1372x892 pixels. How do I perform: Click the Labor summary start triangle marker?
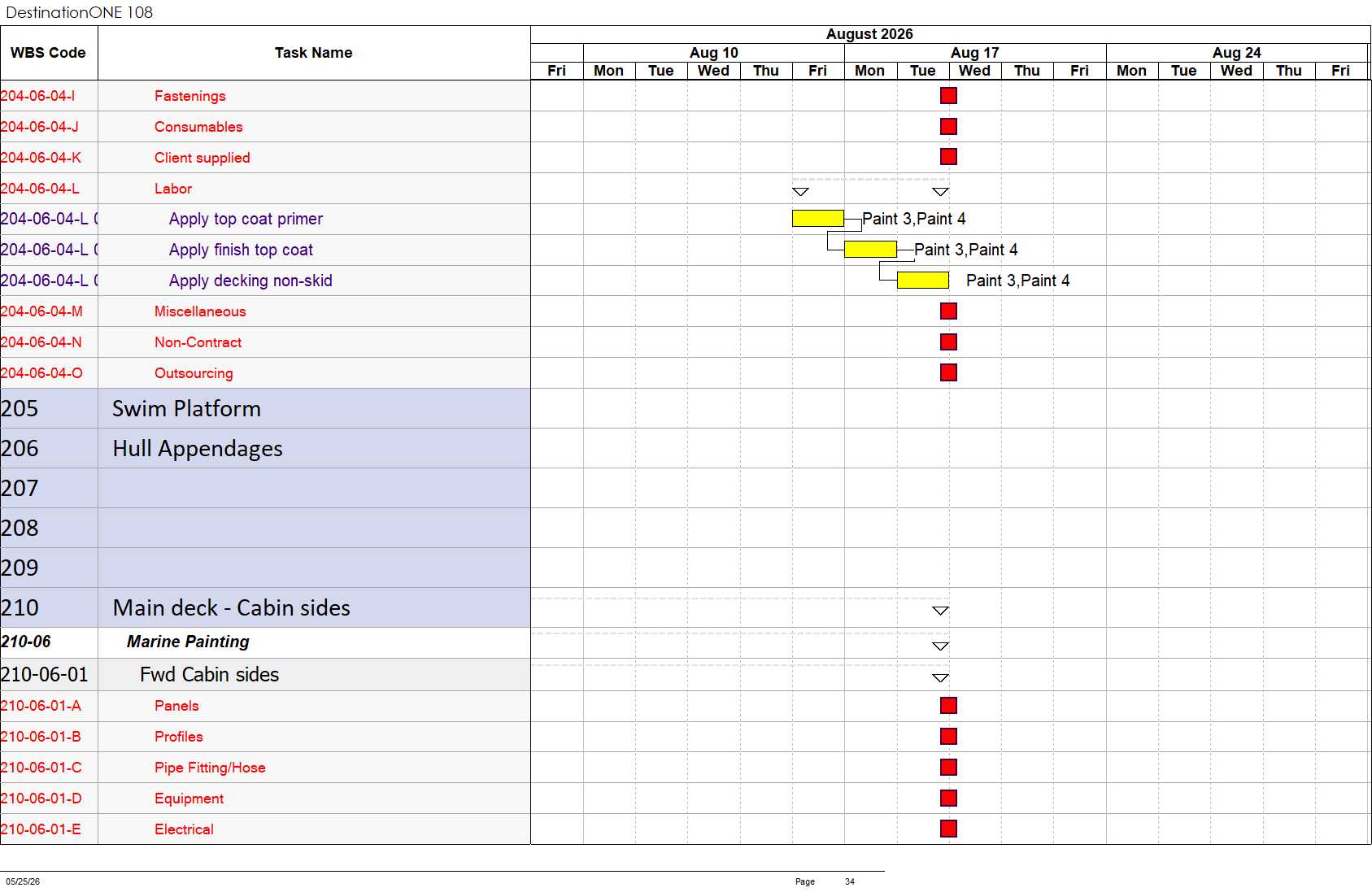800,192
